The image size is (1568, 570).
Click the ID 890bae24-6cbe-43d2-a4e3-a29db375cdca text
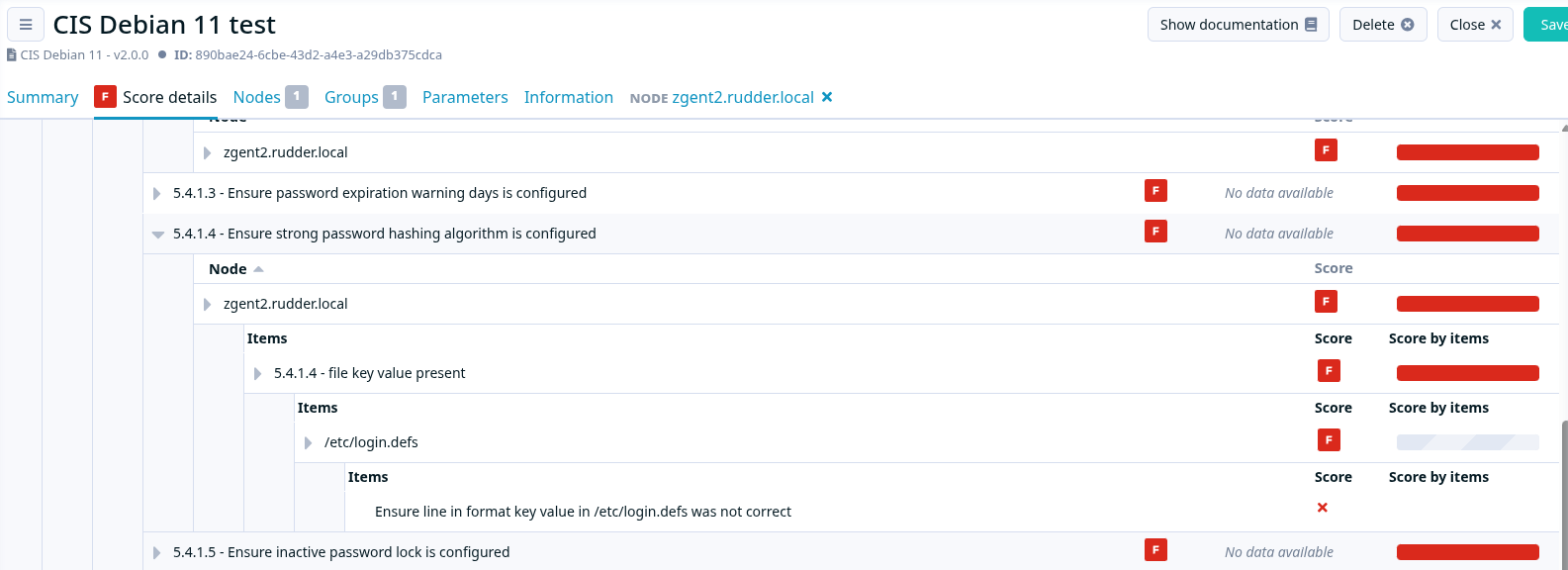pyautogui.click(x=308, y=55)
